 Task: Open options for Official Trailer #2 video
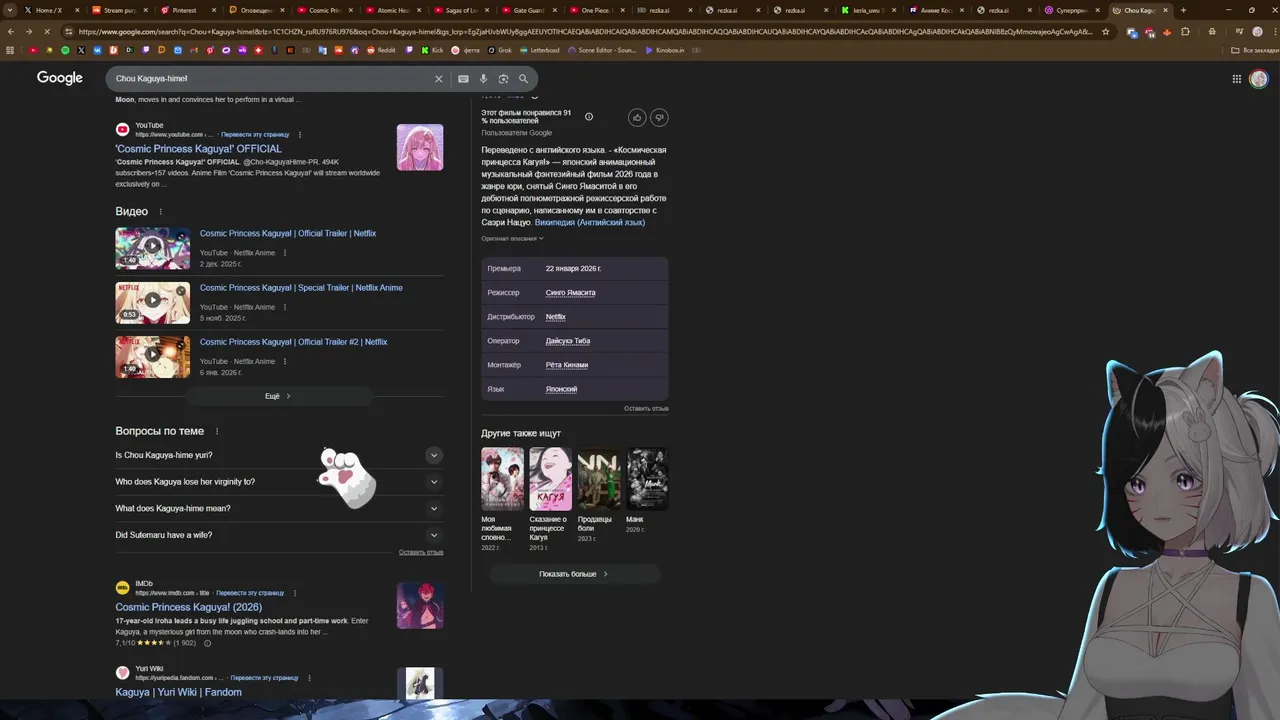(285, 361)
